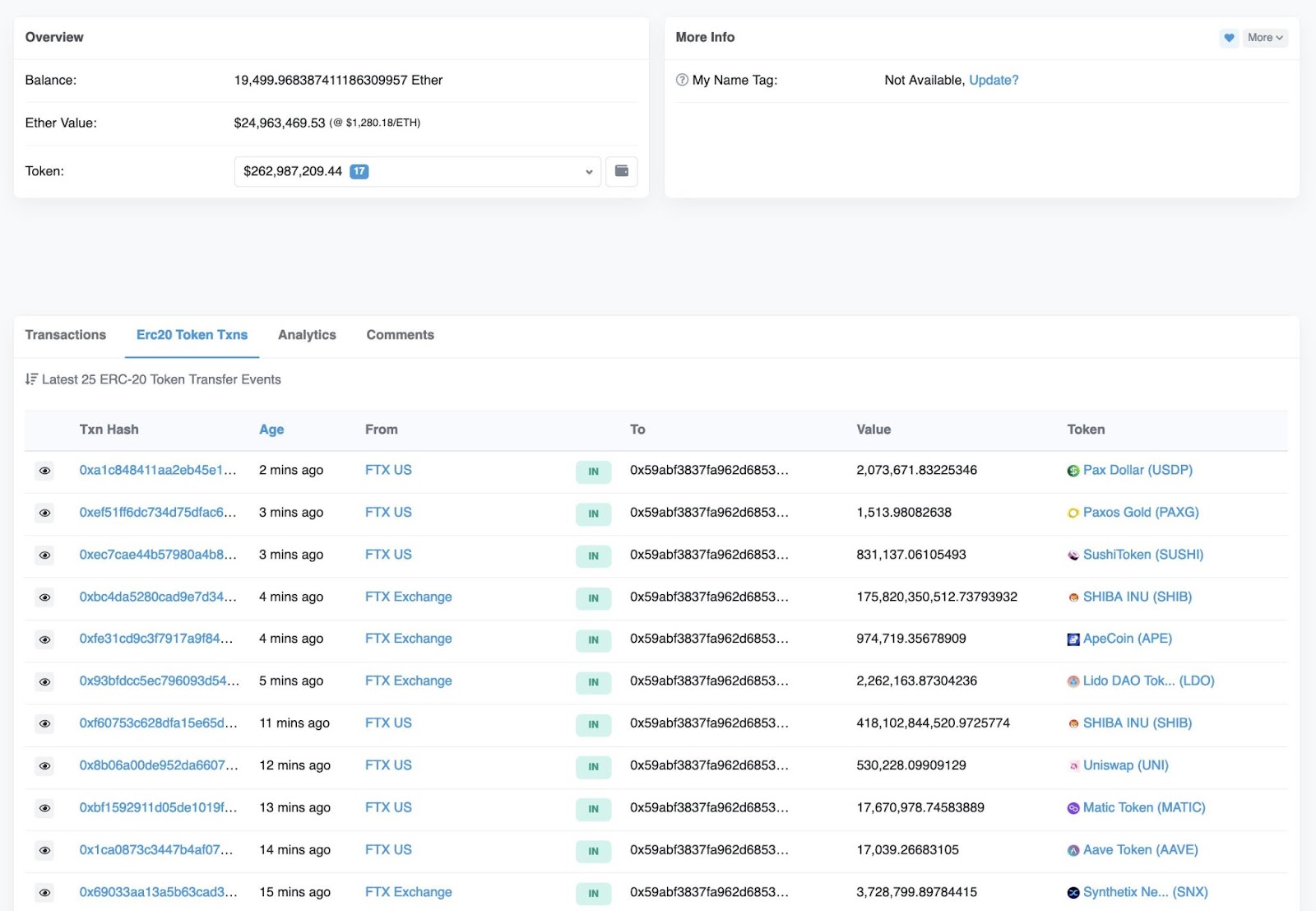Toggle the eye icon for txn 0xa1c848411aa2eb45e1
This screenshot has height=911, width=1316.
click(x=45, y=471)
